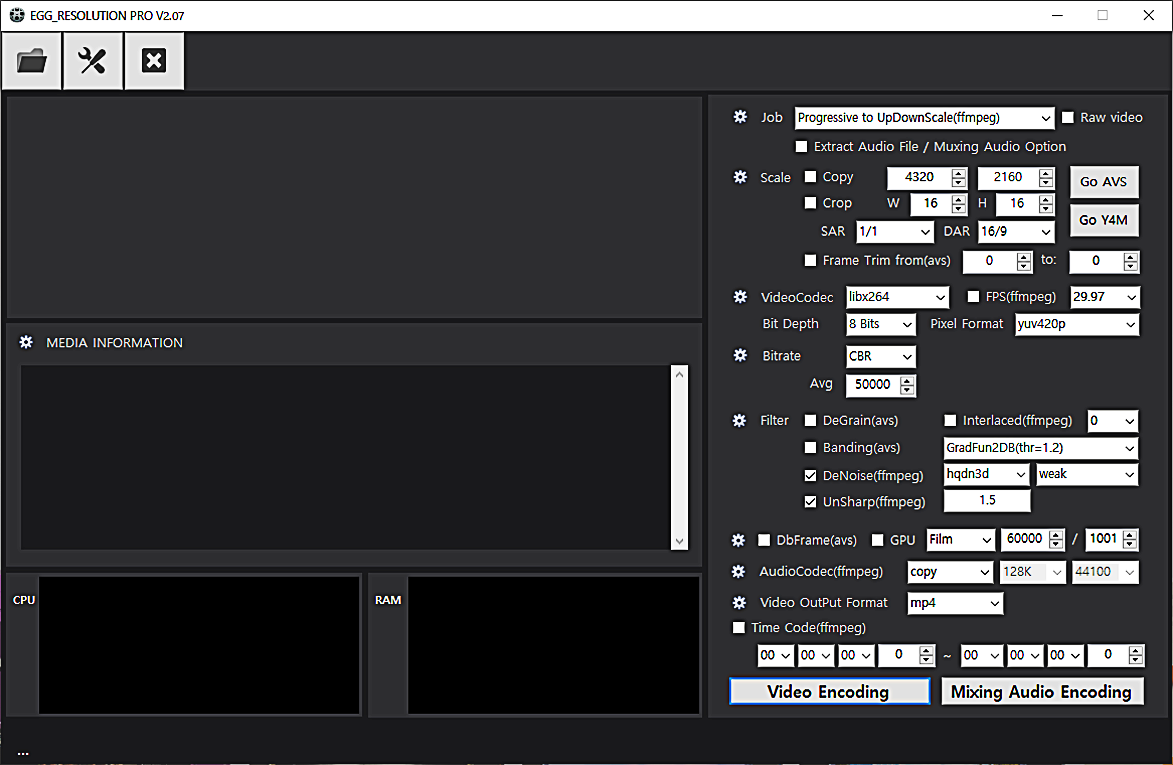Decrease Avg bitrate with down stepper arrow
Image resolution: width=1173 pixels, height=765 pixels.
pos(907,390)
